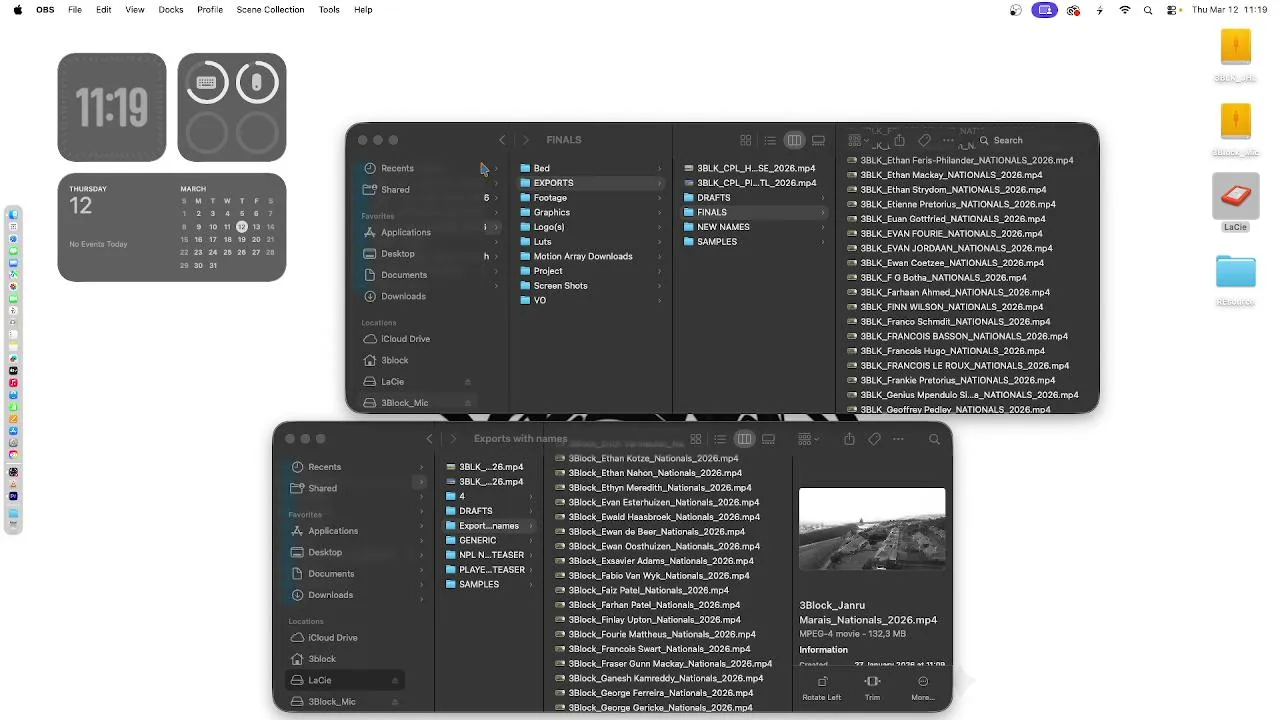
Task: Switch Exports with names window to column view
Action: (x=744, y=439)
